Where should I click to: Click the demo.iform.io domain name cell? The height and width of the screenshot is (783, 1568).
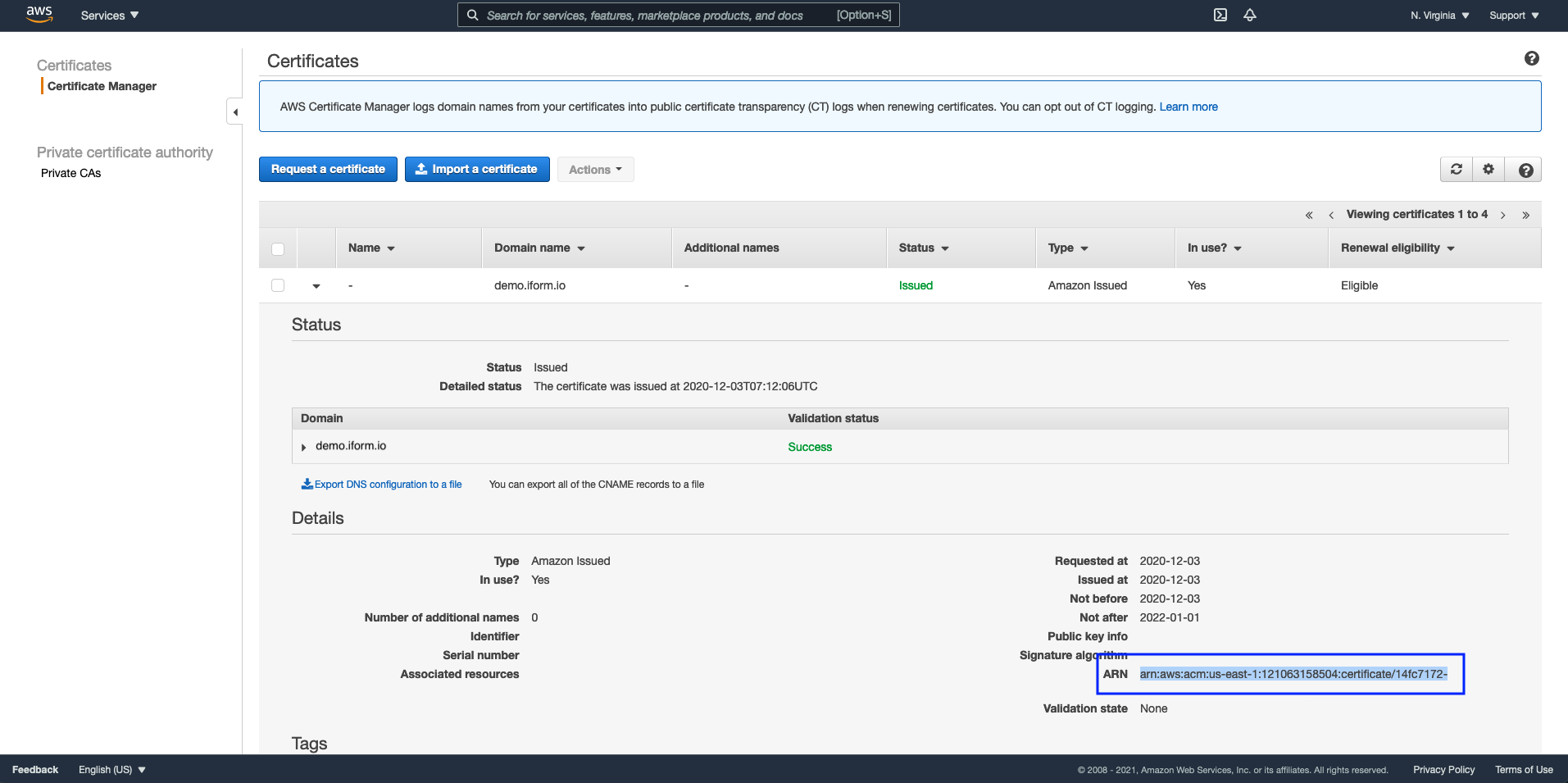pos(529,285)
